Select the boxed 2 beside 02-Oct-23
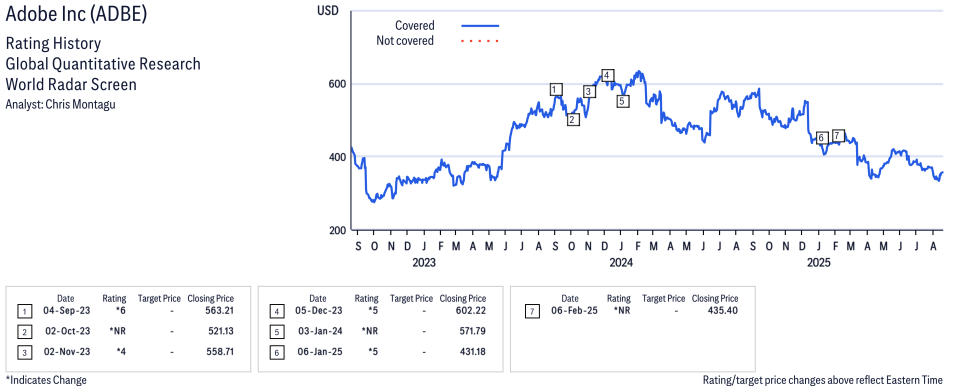The height and width of the screenshot is (386, 954). pos(24,332)
